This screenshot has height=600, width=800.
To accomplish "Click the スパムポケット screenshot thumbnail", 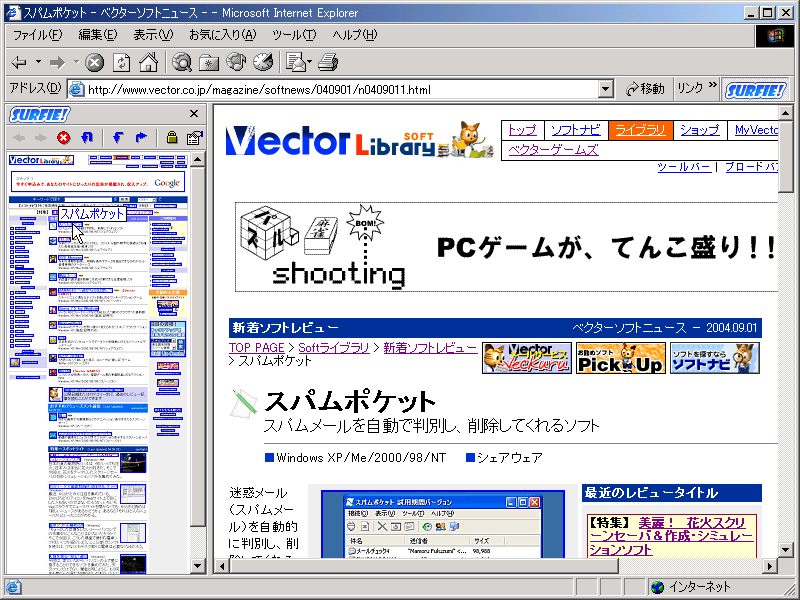I will point(443,523).
